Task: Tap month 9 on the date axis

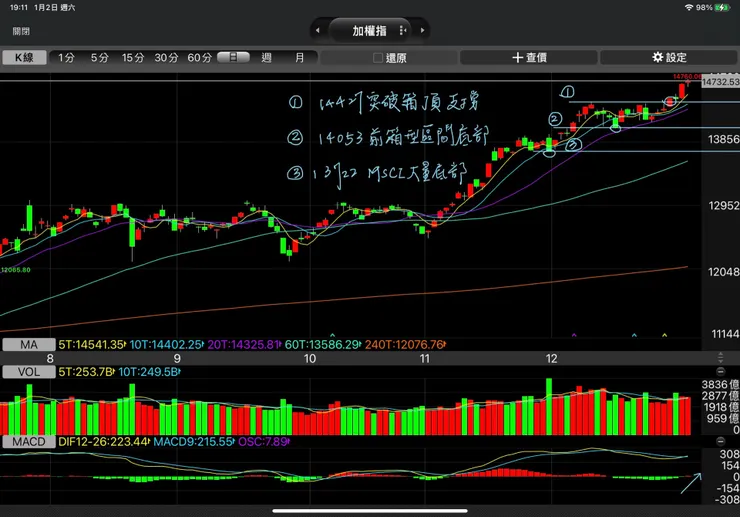Action: 177,359
